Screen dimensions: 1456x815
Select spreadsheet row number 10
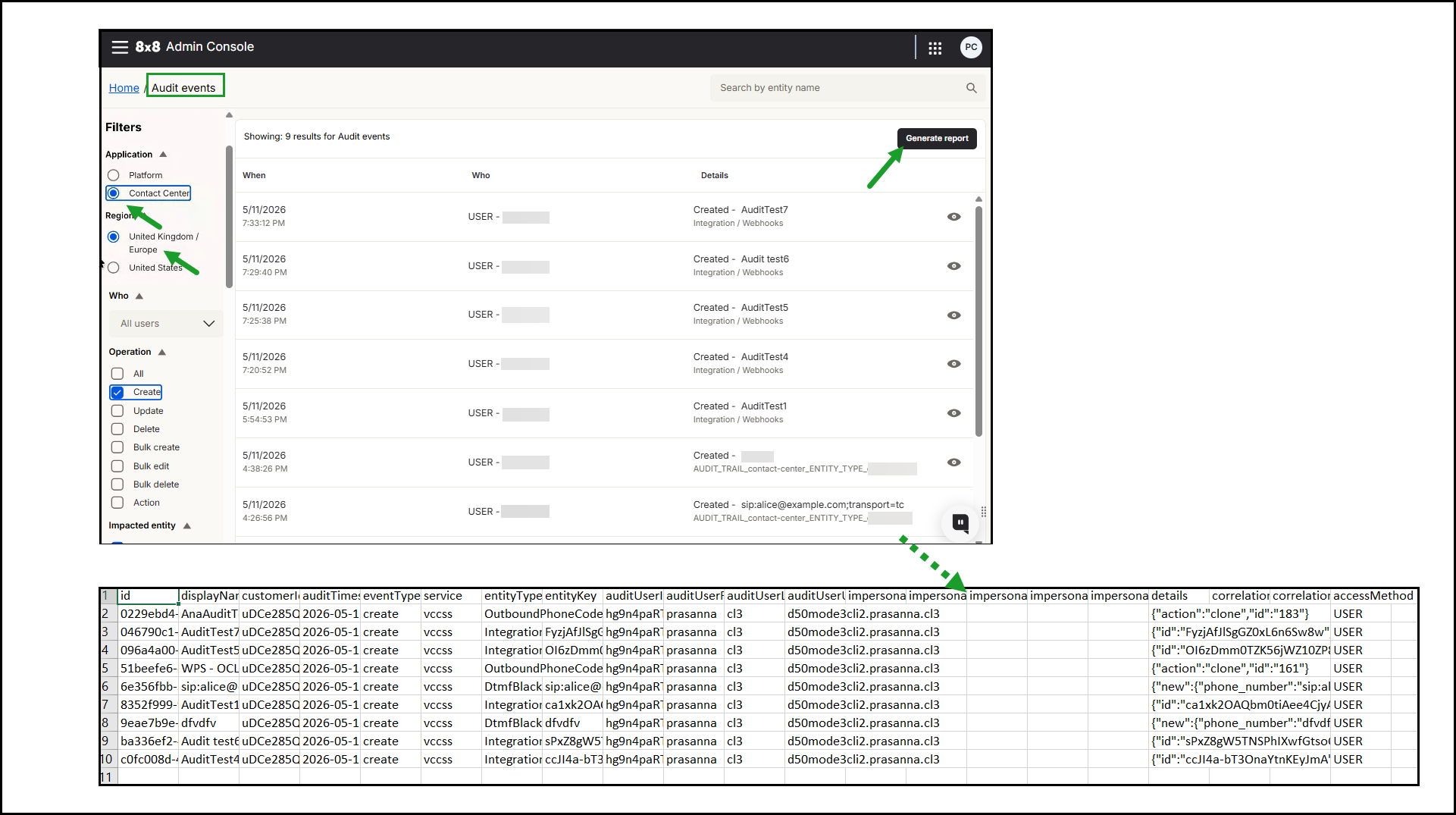pyautogui.click(x=108, y=760)
